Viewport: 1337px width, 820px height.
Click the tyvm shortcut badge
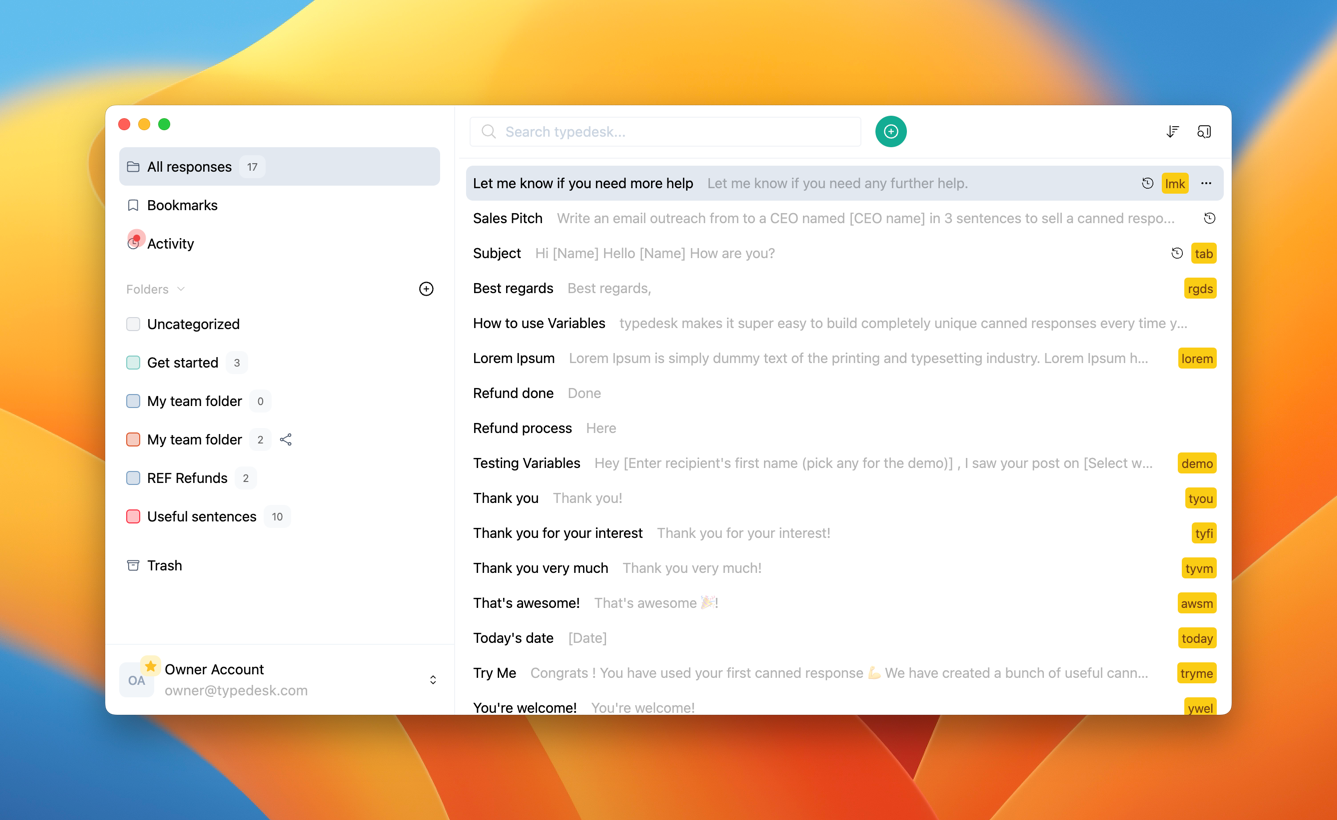tap(1199, 567)
